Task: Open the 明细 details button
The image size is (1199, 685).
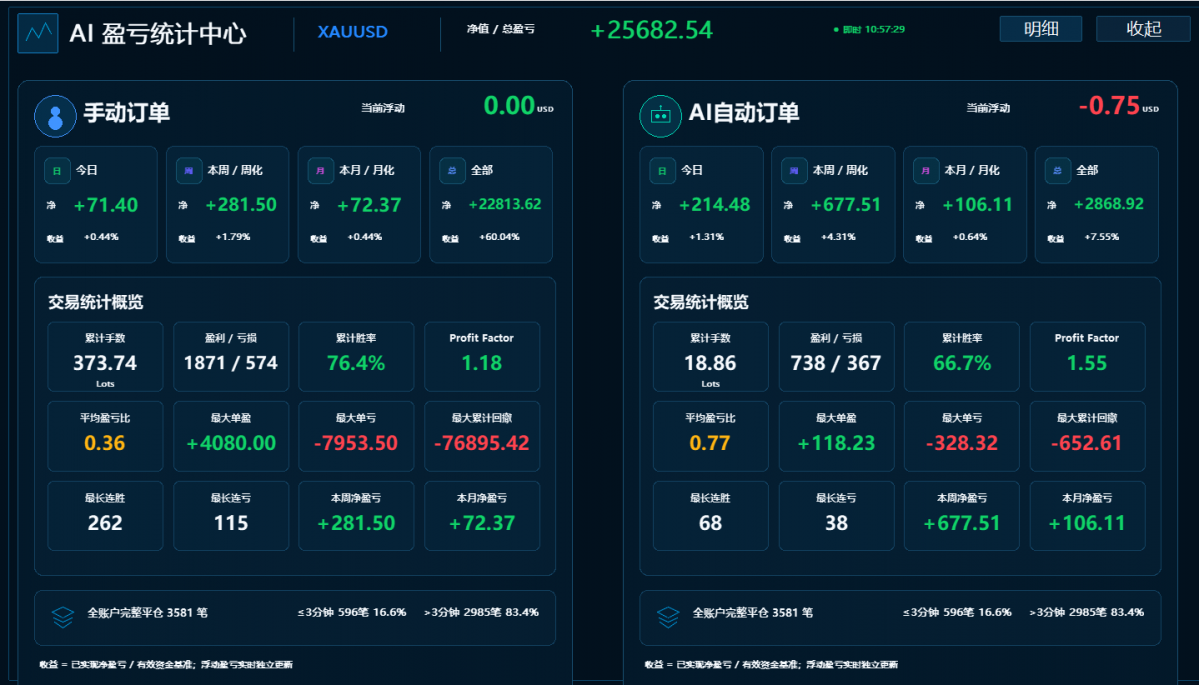Action: coord(1041,29)
